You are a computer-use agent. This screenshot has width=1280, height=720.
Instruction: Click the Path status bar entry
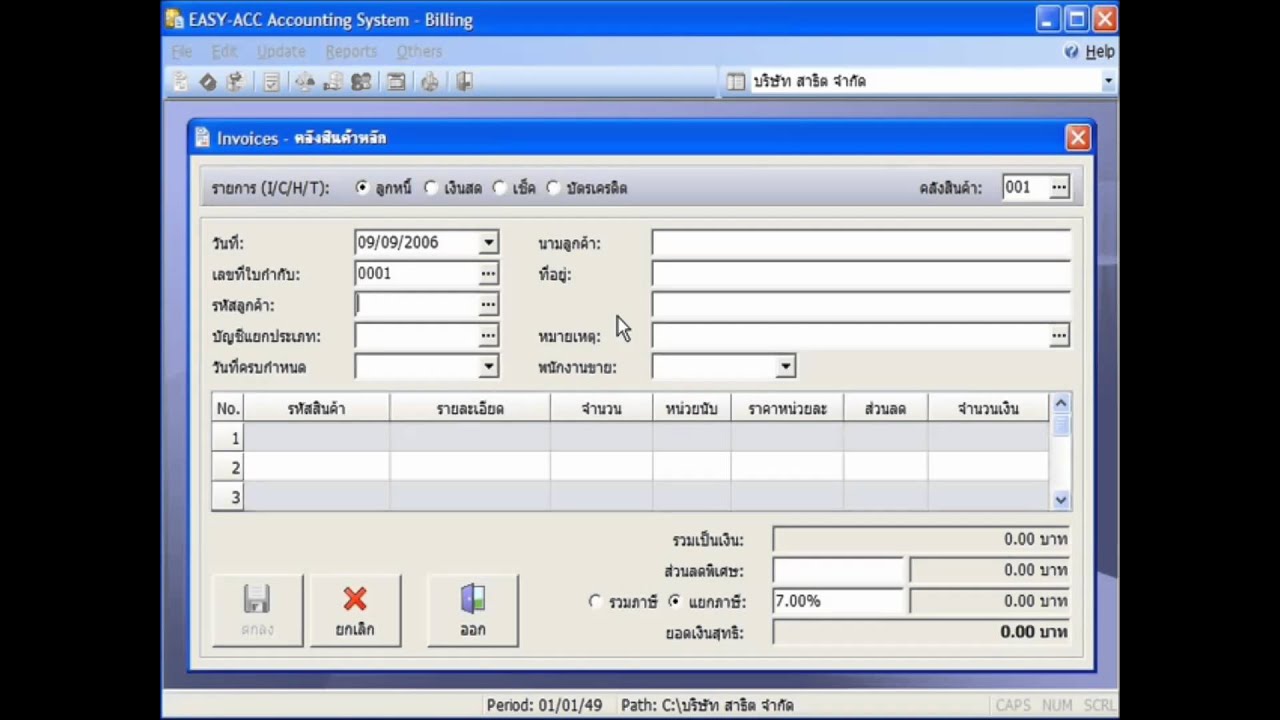707,705
